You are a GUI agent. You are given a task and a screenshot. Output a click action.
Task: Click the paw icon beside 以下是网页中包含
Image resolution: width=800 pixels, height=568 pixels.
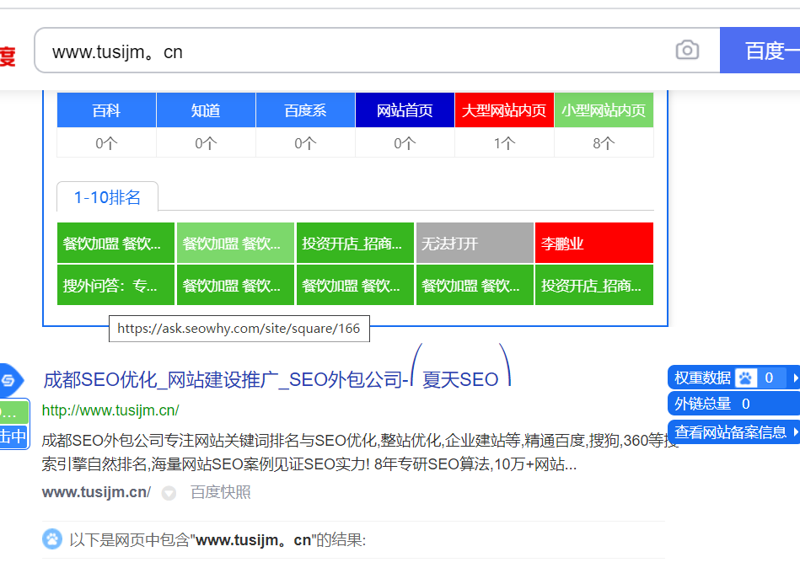point(52,539)
